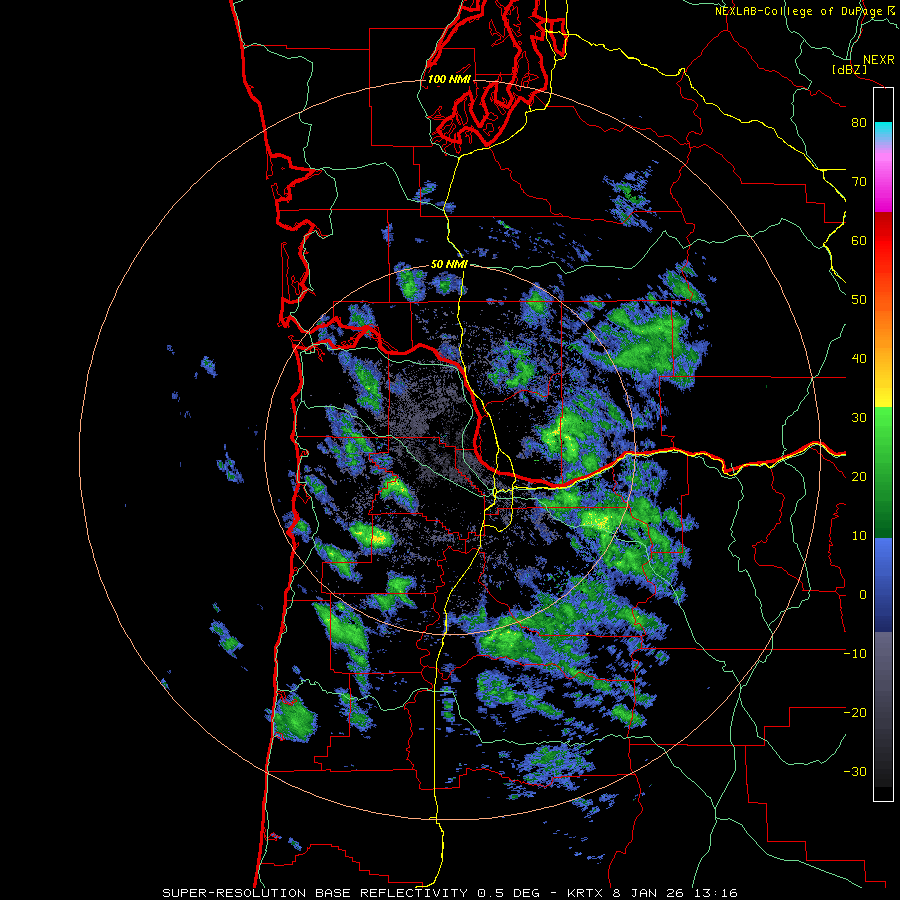Click the -10 value on the dBZ scale
This screenshot has height=900, width=900.
click(855, 654)
